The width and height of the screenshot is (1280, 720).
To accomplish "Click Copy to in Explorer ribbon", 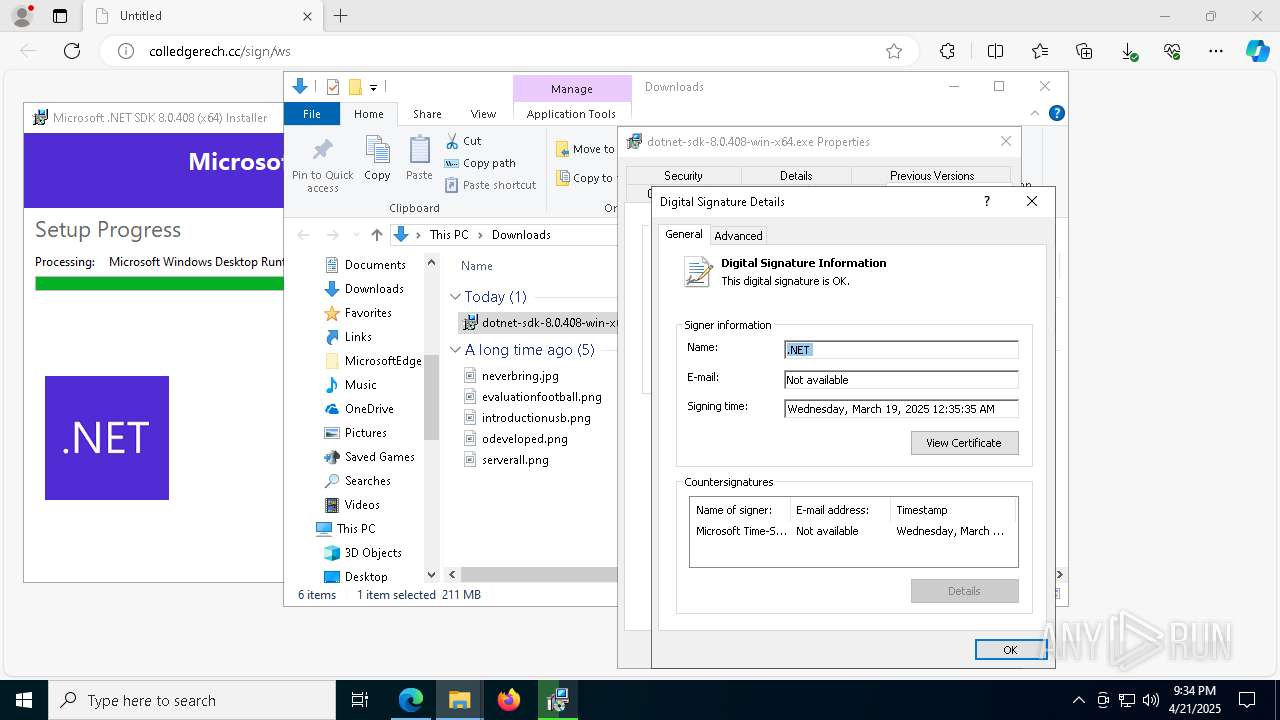I will coord(585,178).
